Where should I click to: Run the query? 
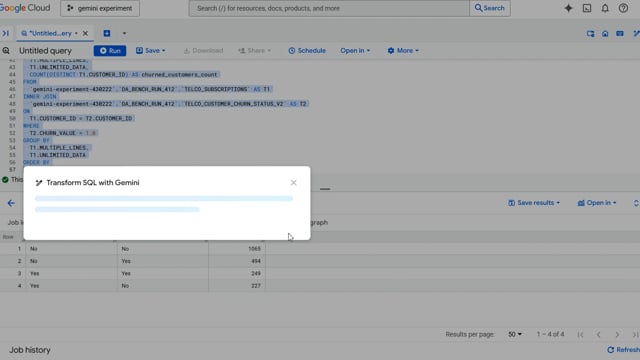click(110, 51)
